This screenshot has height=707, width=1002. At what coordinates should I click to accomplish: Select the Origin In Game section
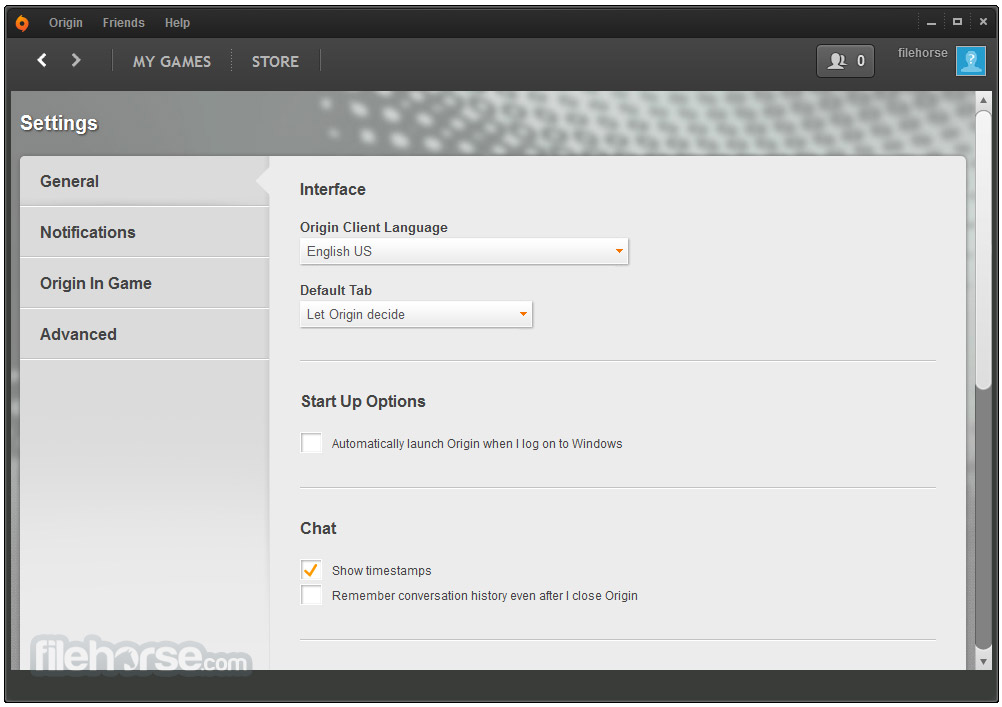(x=144, y=283)
